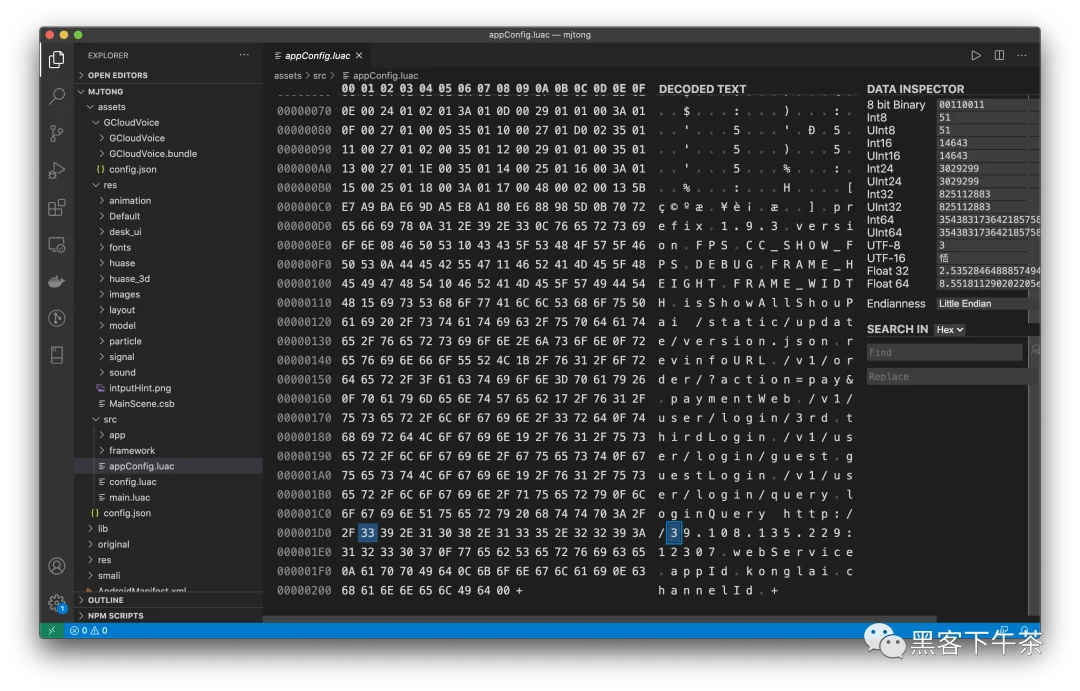Collapse the GCloudVoice parent folder

click(x=169, y=123)
